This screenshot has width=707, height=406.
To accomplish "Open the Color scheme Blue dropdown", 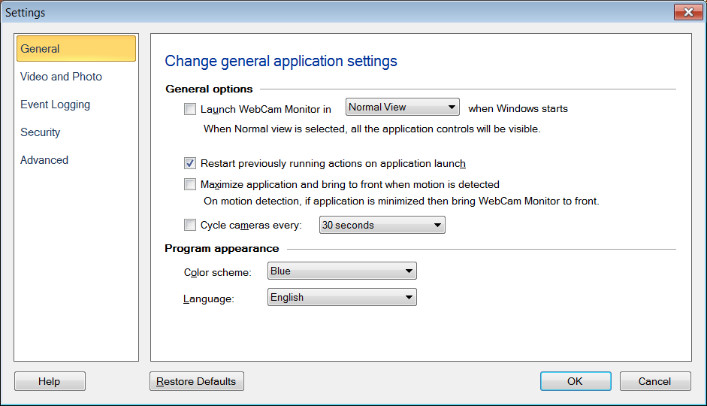I will point(341,271).
